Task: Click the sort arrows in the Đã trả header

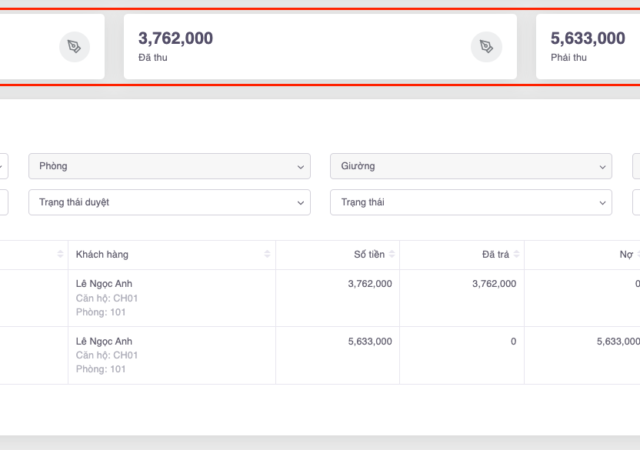Action: [516, 255]
